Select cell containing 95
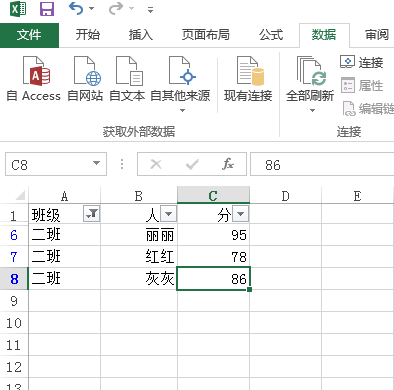Viewport: 394px width, 390px height. click(x=213, y=235)
